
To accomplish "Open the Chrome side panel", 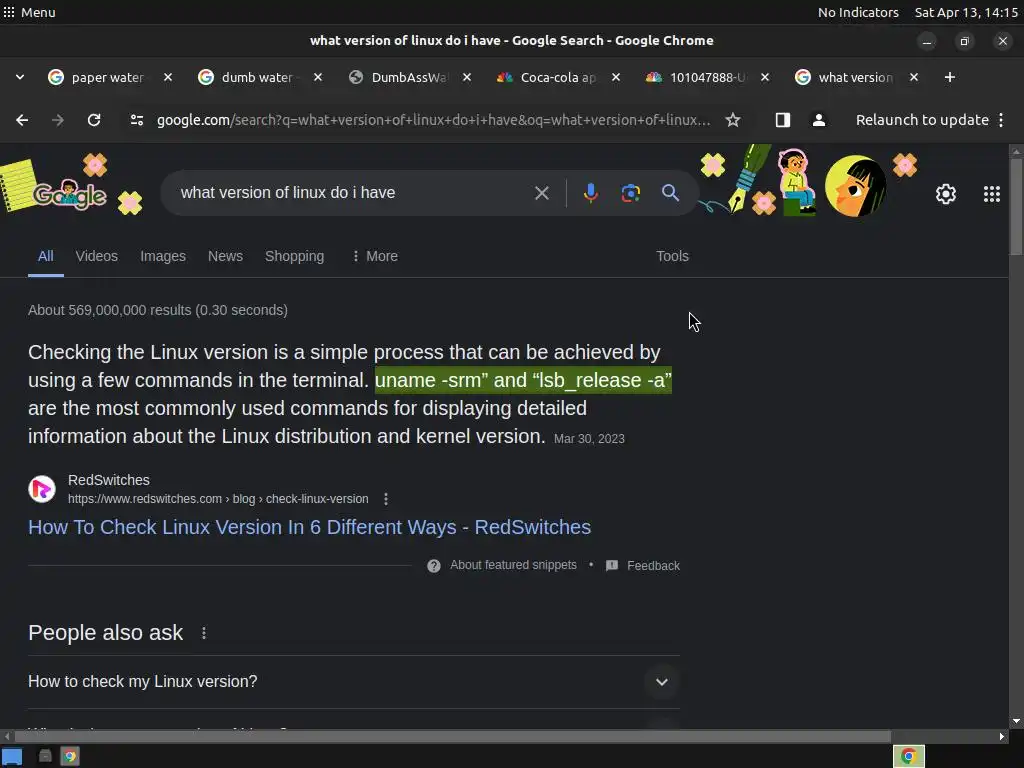I will pyautogui.click(x=782, y=120).
